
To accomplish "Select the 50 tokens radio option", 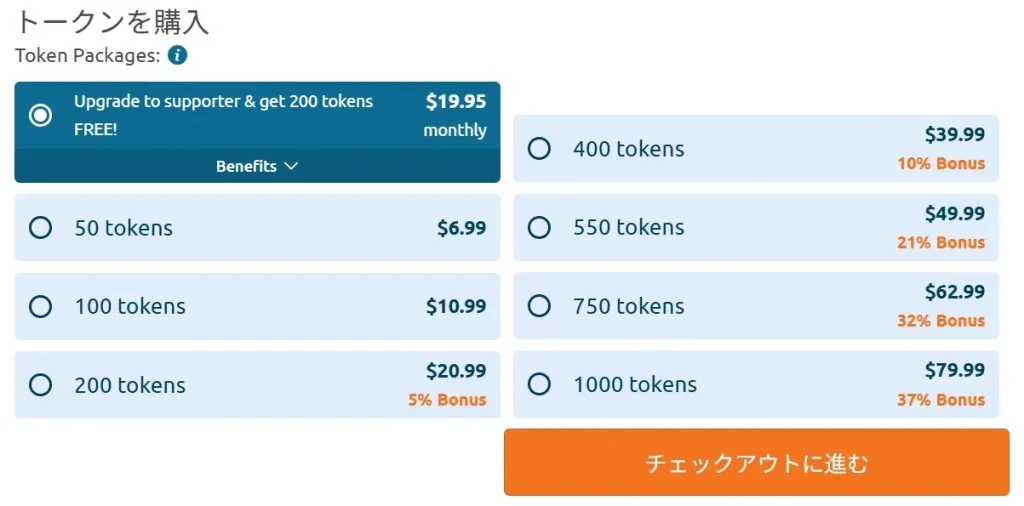I will tap(40, 228).
